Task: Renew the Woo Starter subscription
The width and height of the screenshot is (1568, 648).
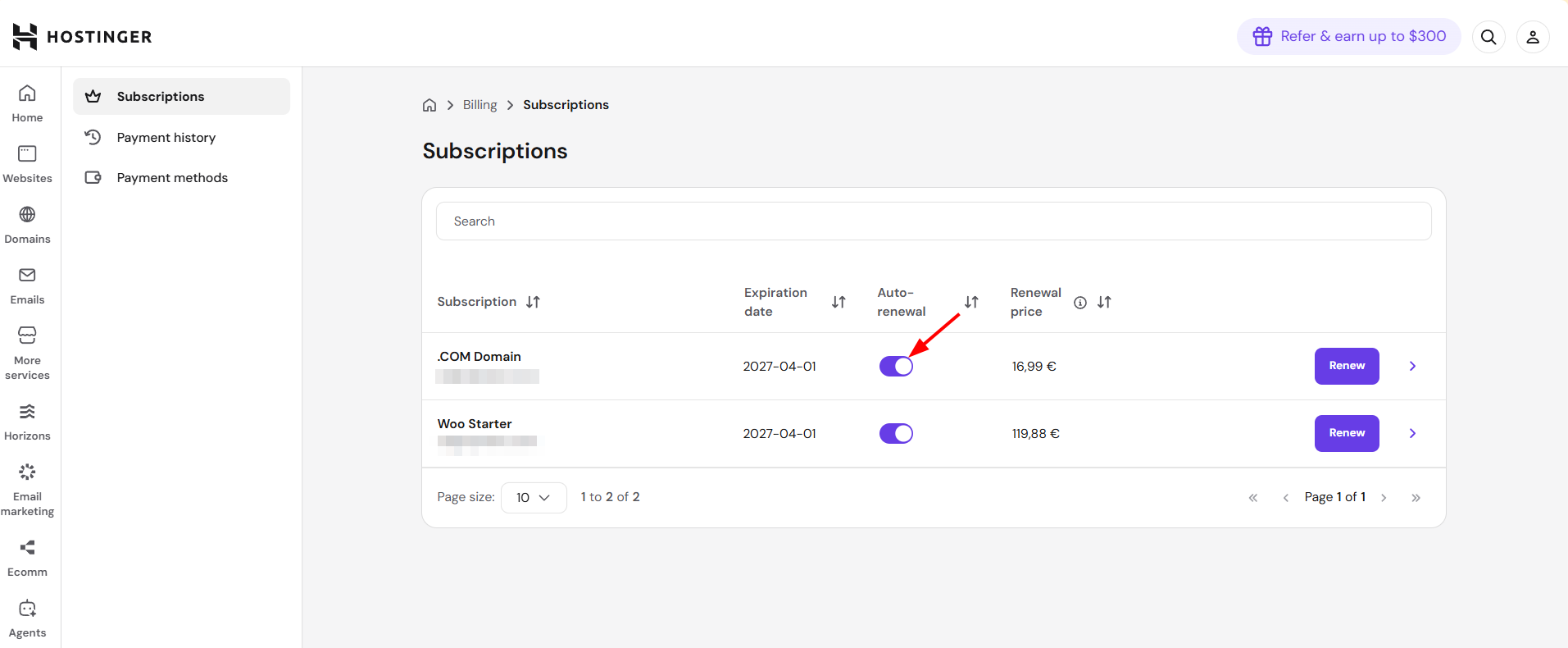Action: pos(1347,433)
